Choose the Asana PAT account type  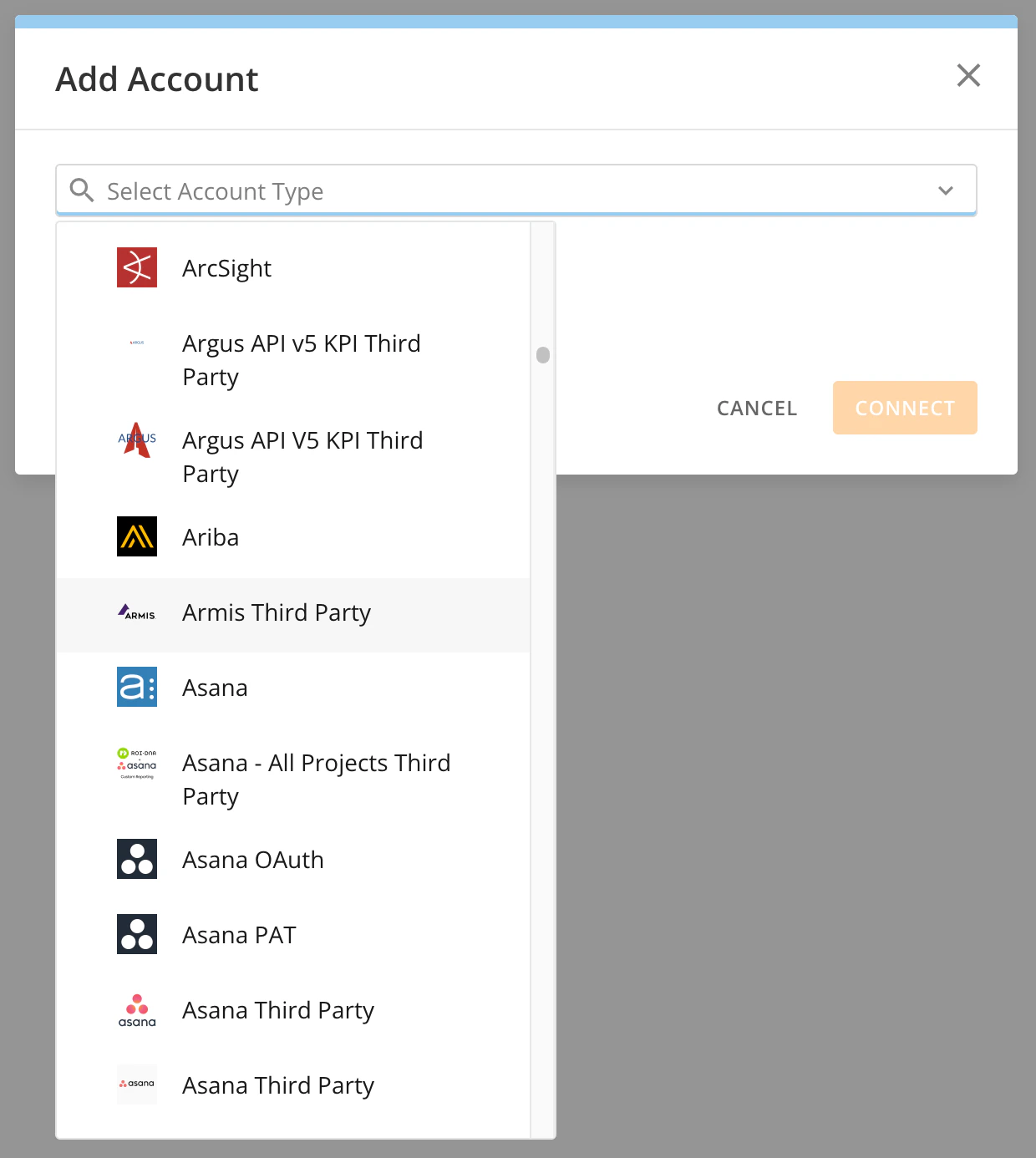tap(293, 934)
